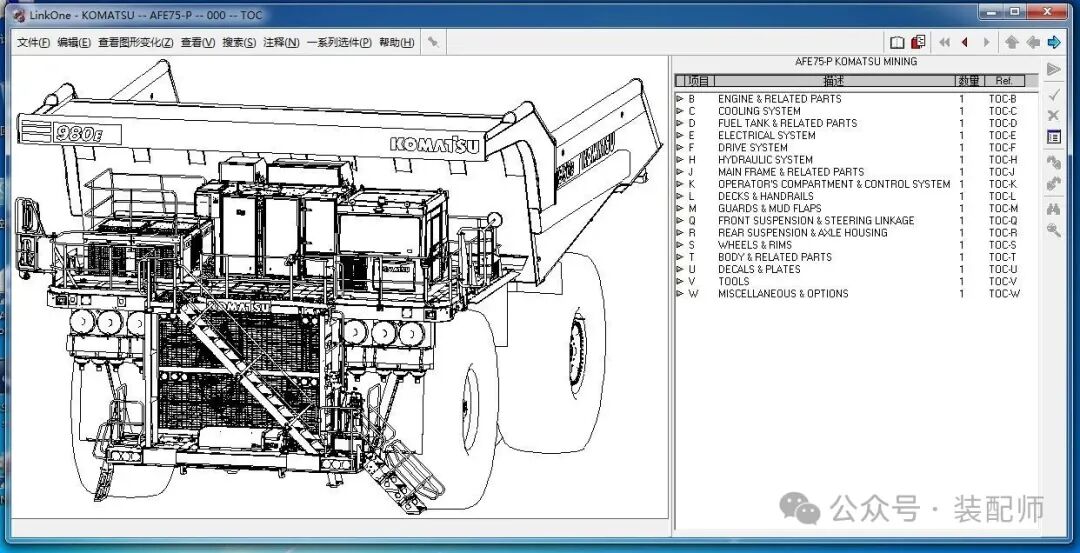Click the 980E truck drawing in picture pane
This screenshot has height=553, width=1080.
pos(340,286)
